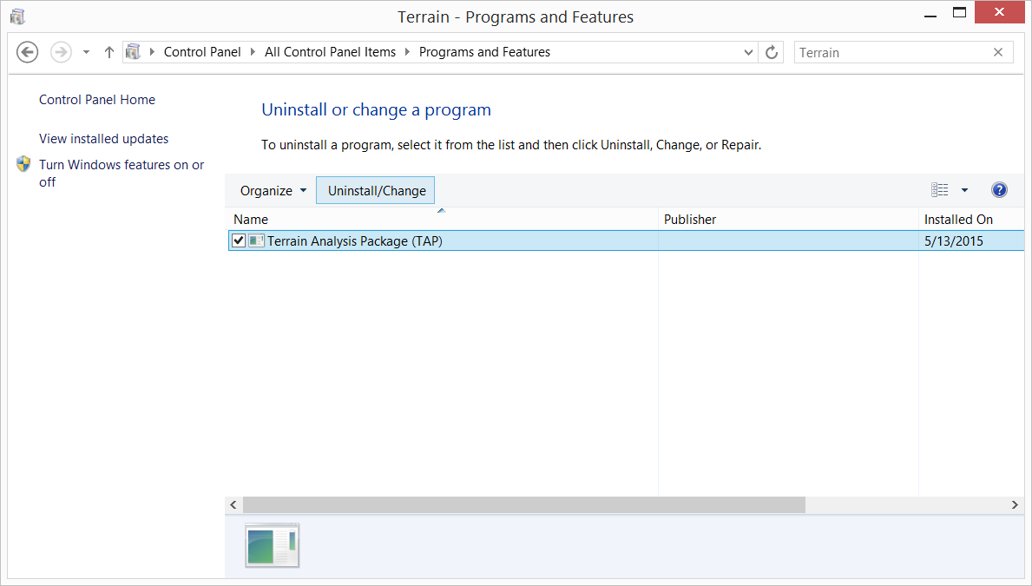Click the Up one level arrow

pos(109,52)
